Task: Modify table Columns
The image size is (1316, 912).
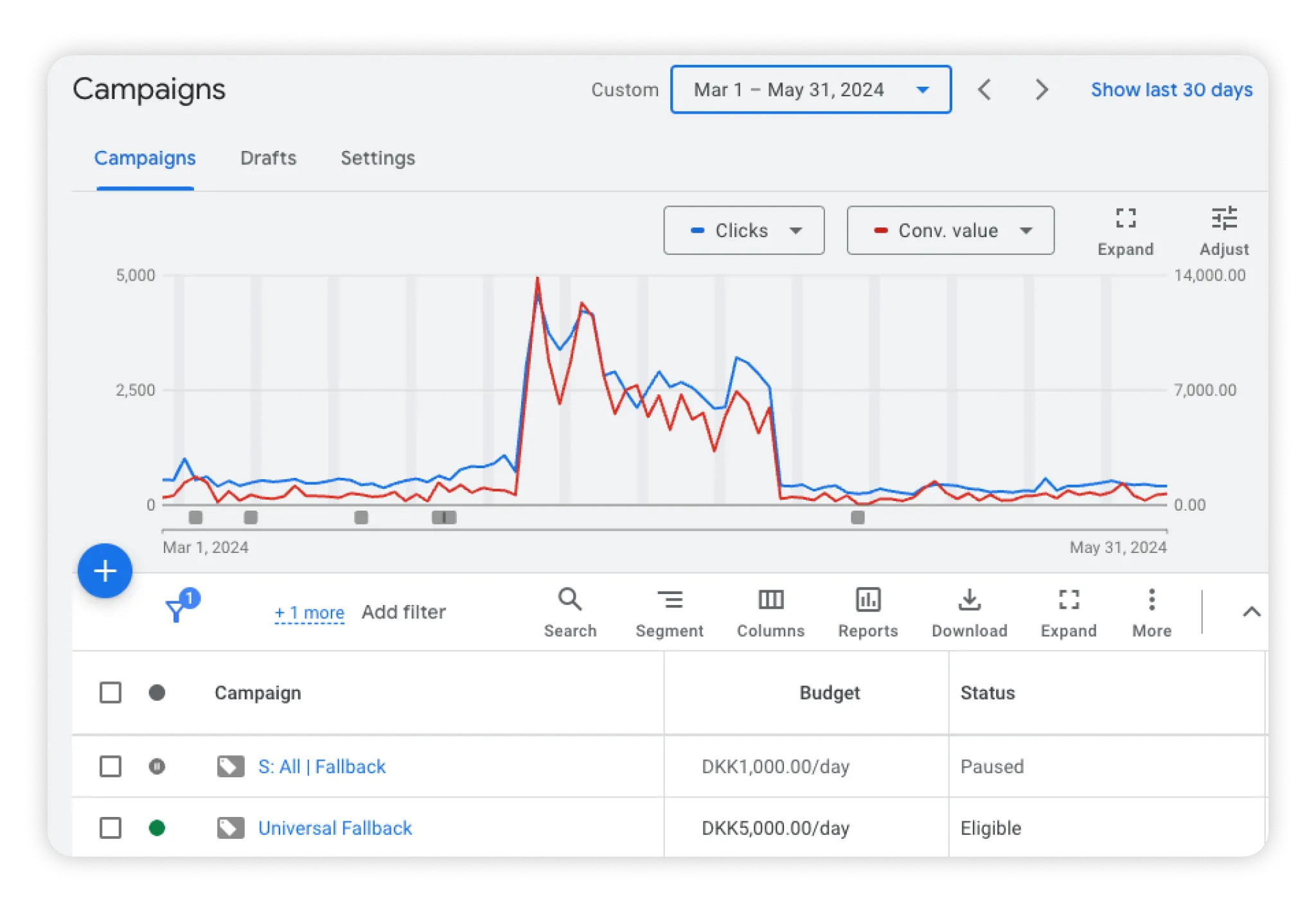Action: click(x=770, y=613)
